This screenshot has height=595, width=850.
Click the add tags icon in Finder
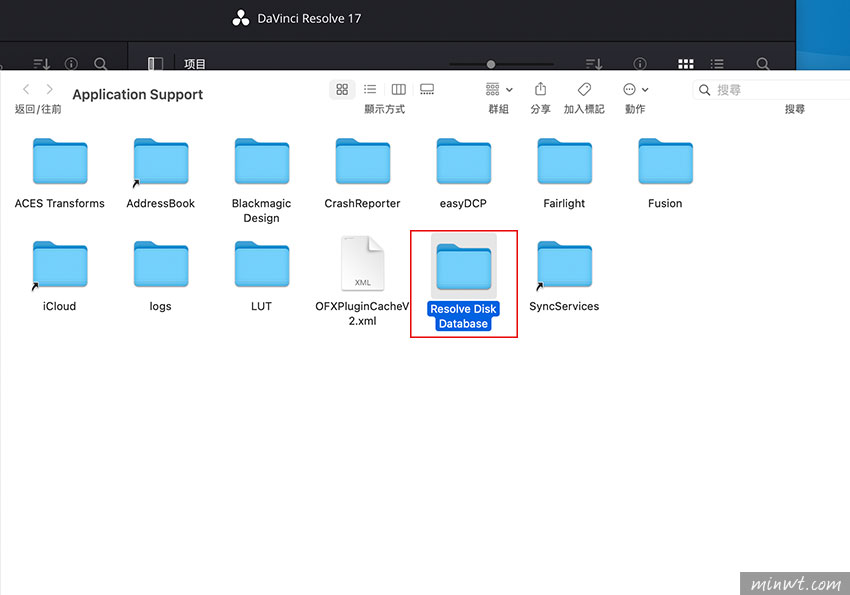click(x=584, y=89)
